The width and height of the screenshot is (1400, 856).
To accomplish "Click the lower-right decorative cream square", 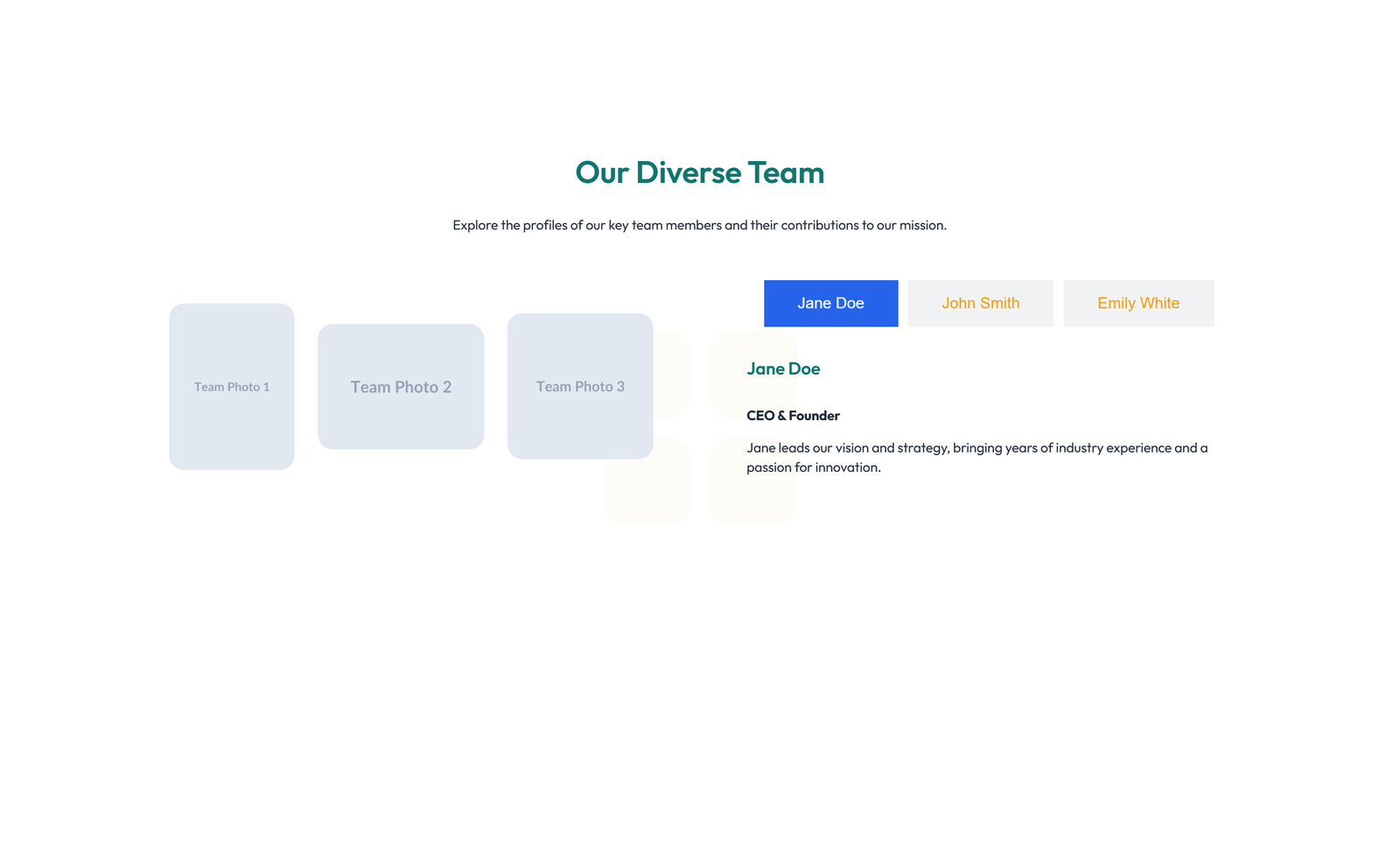I will 752,481.
